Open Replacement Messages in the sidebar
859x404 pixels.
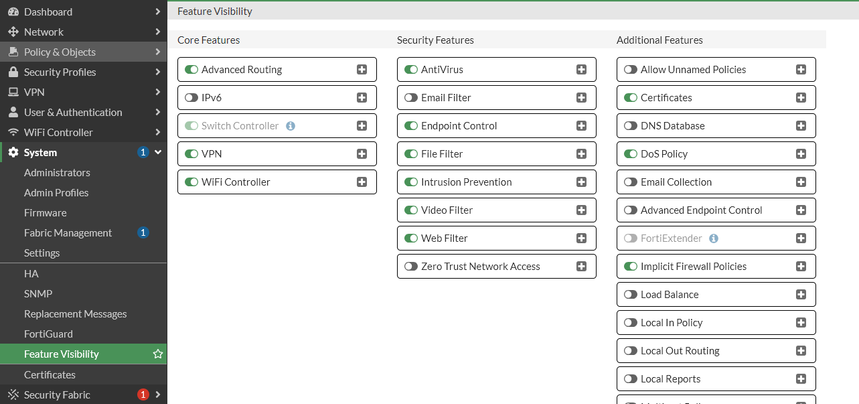click(75, 314)
